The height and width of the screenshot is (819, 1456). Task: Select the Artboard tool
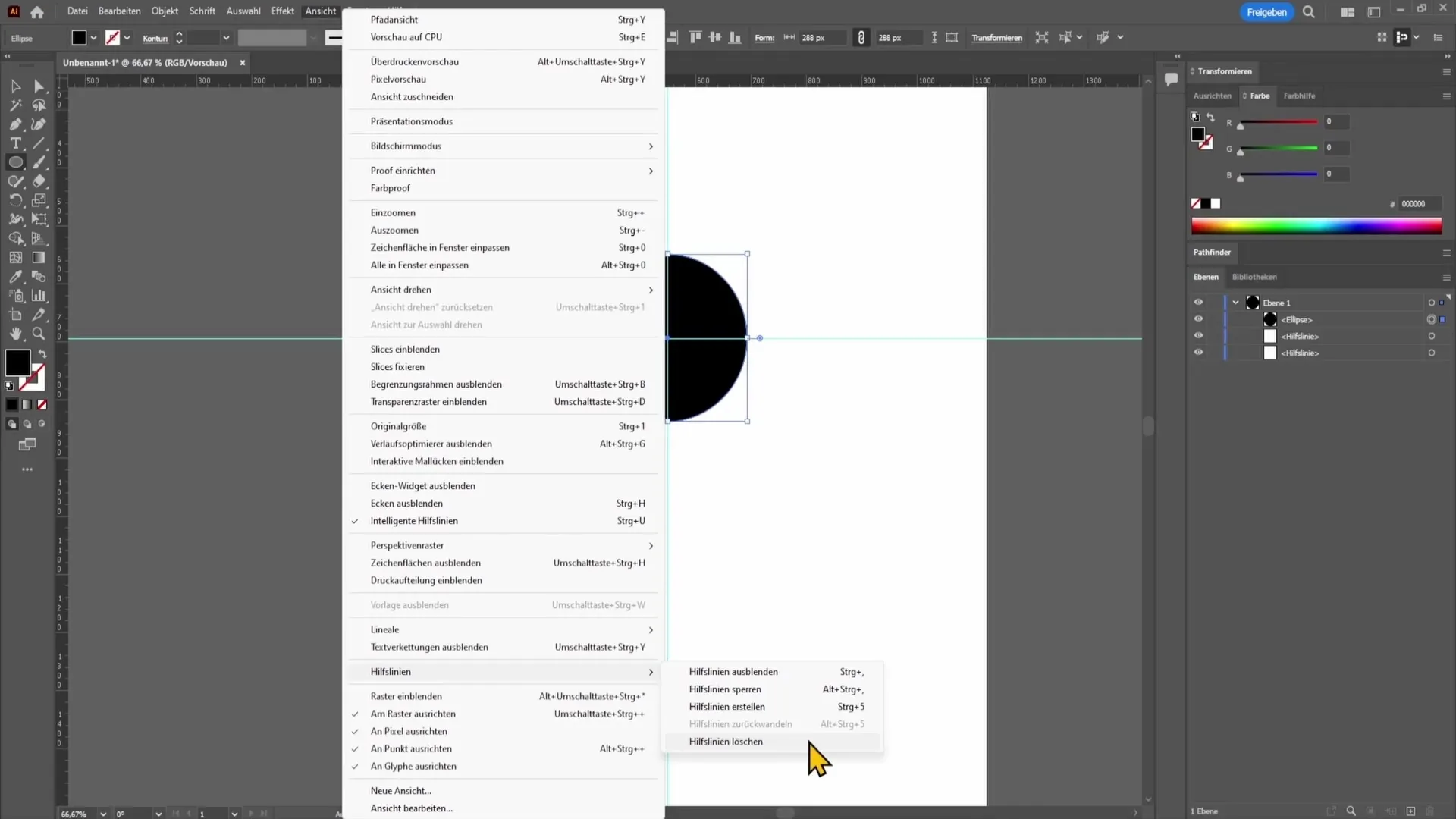pos(15,315)
